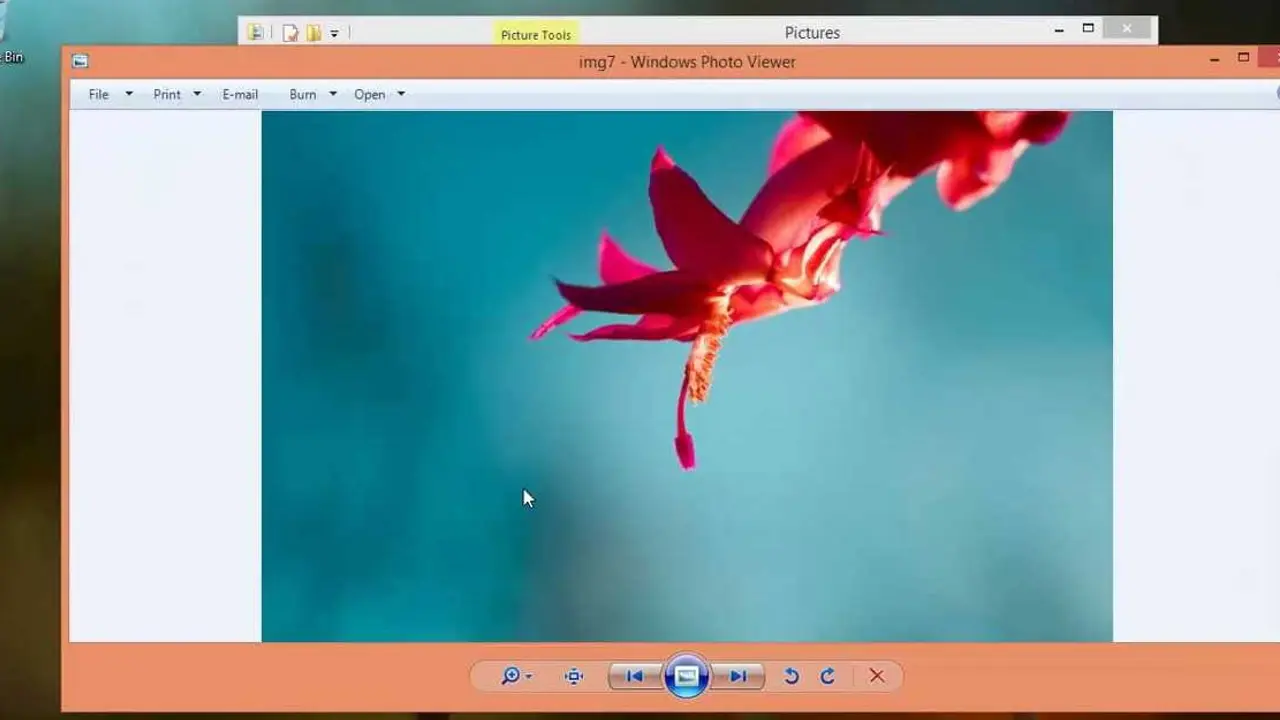
Task: Open the Burn menu
Action: click(303, 94)
